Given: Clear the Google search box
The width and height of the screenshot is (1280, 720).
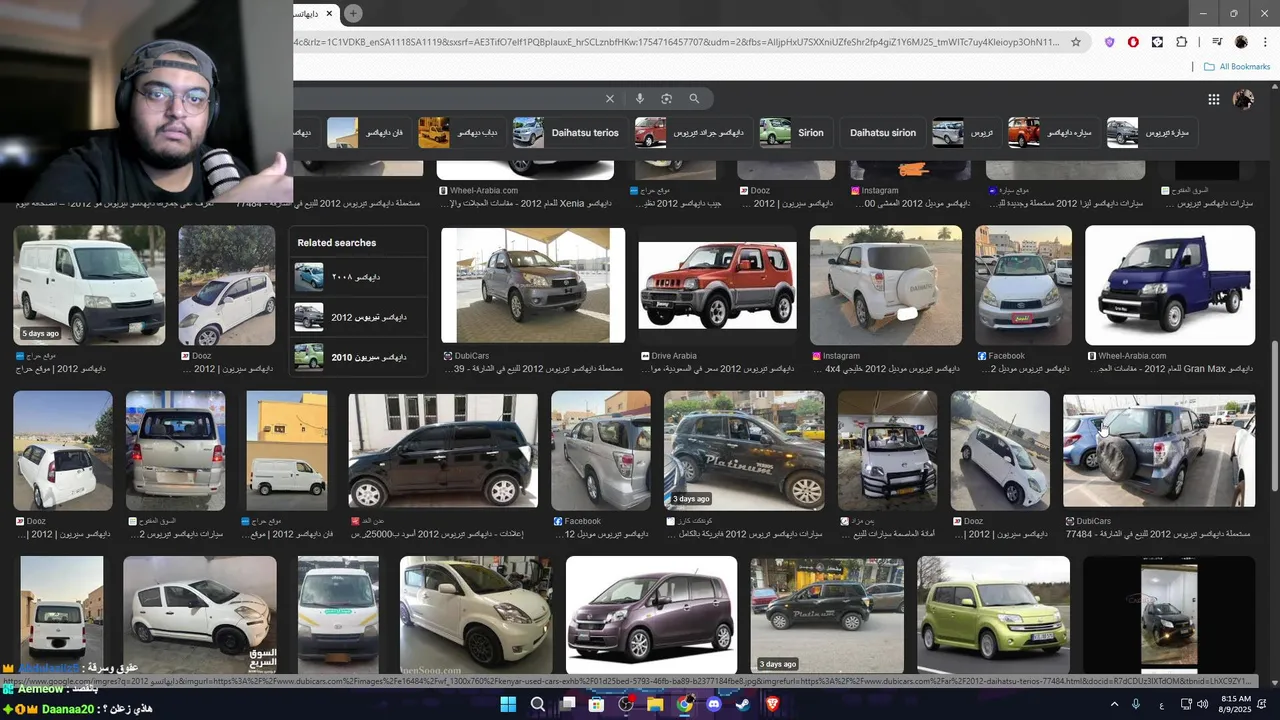Looking at the screenshot, I should pyautogui.click(x=610, y=99).
